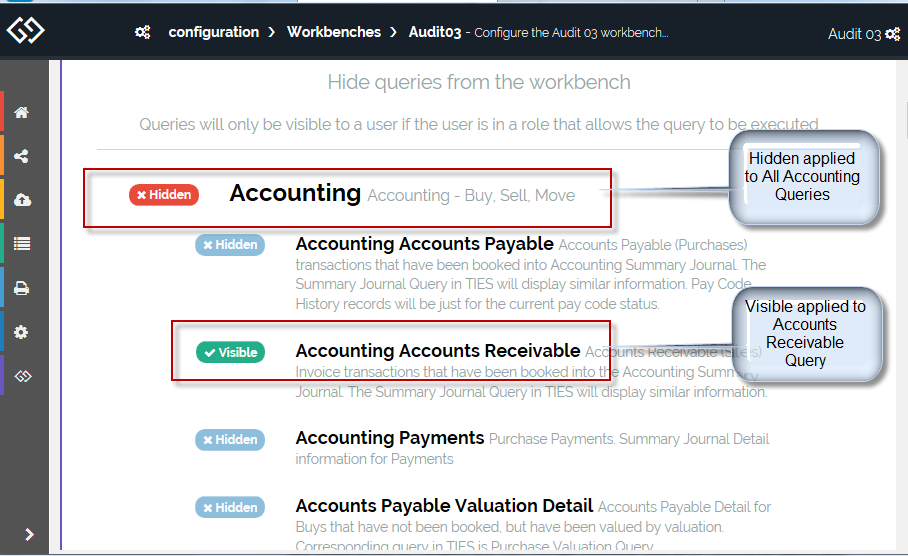Click the gears icon before configuration
The height and width of the screenshot is (556, 908).
(x=143, y=32)
